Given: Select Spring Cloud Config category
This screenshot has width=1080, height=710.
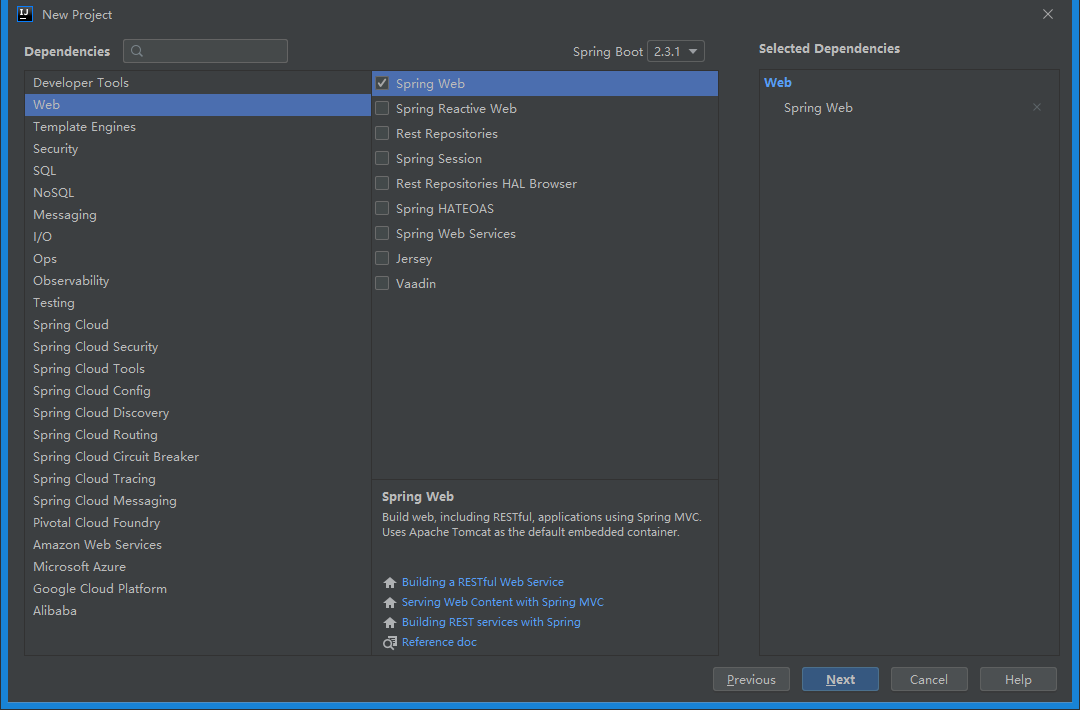Looking at the screenshot, I should 198,391.
